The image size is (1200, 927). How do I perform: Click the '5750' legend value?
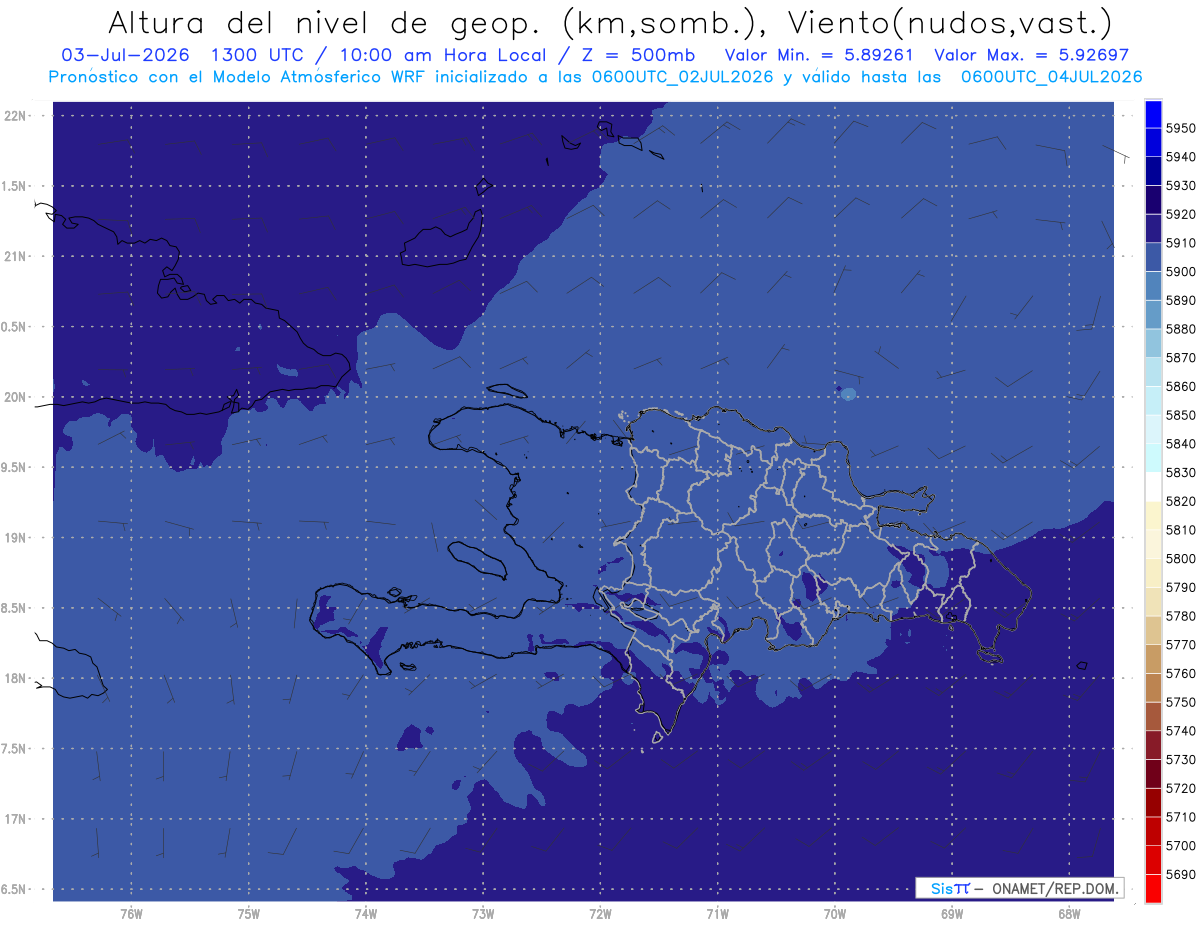(x=1180, y=702)
